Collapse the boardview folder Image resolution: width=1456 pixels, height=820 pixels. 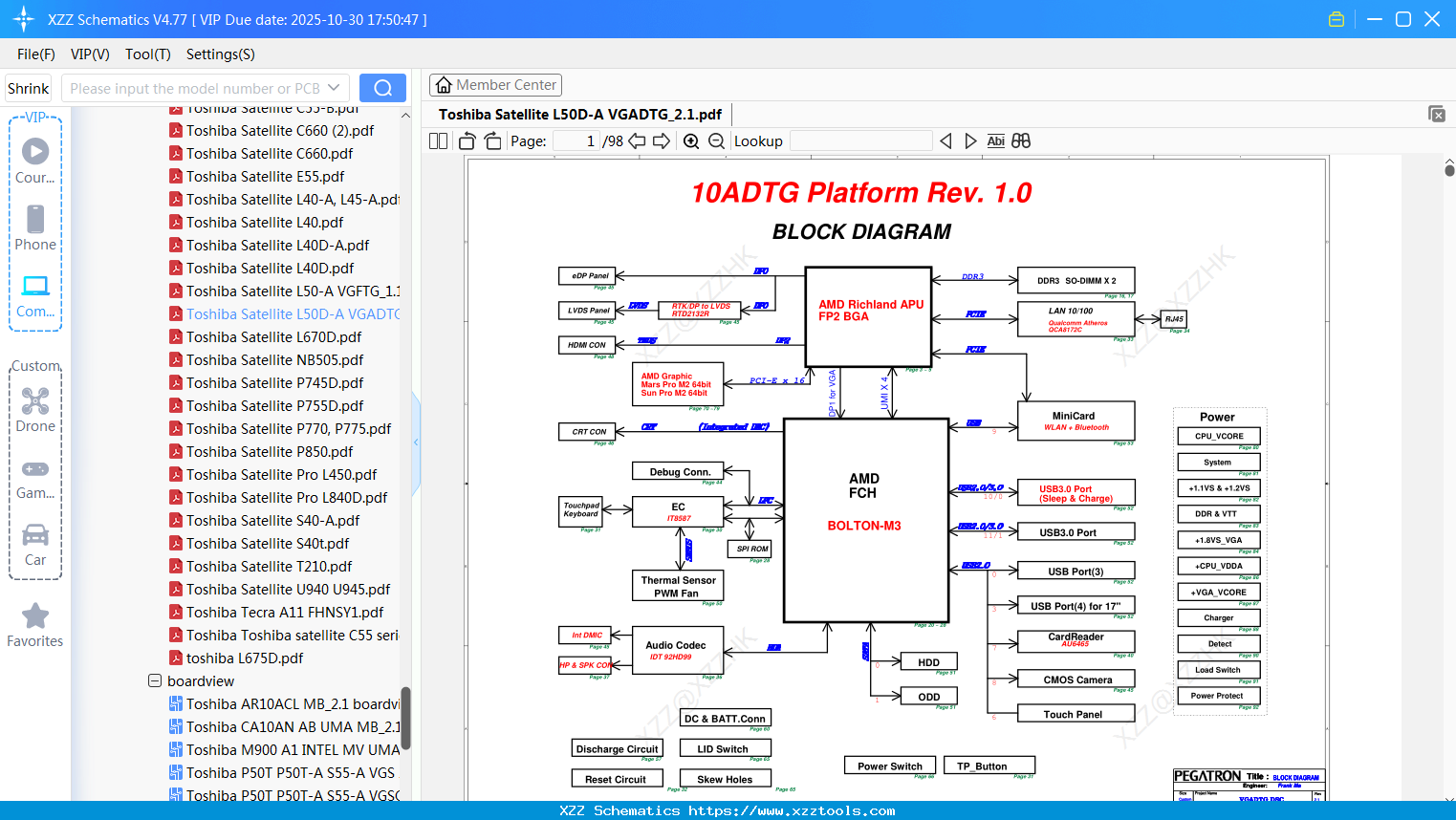(155, 680)
